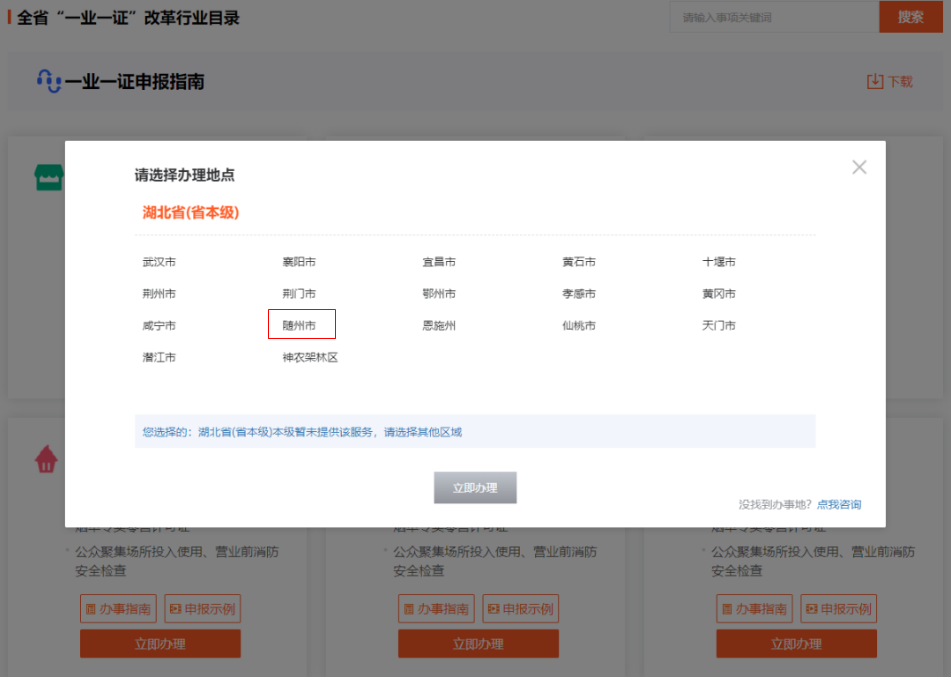Screen dimensions: 952x678
Task: Click the green shop icon behind the dialog
Action: pos(49,177)
